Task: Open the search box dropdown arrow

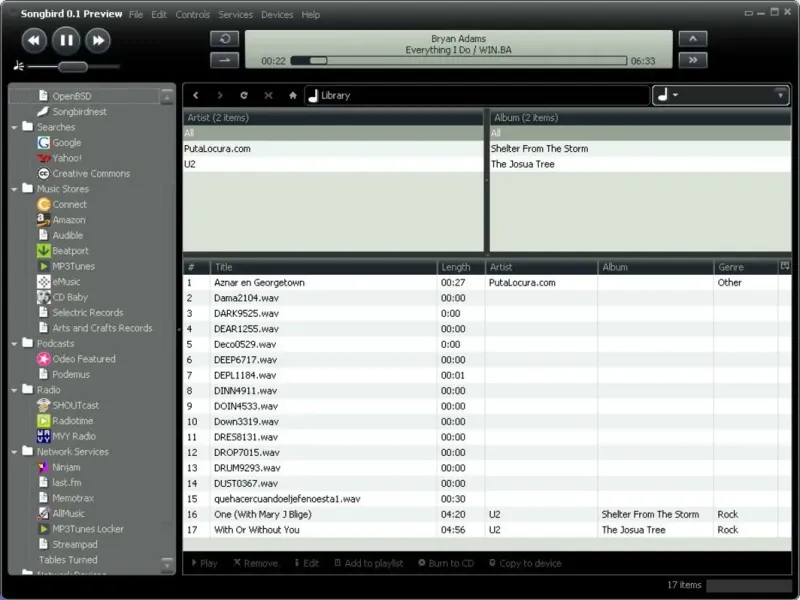Action: coord(780,95)
